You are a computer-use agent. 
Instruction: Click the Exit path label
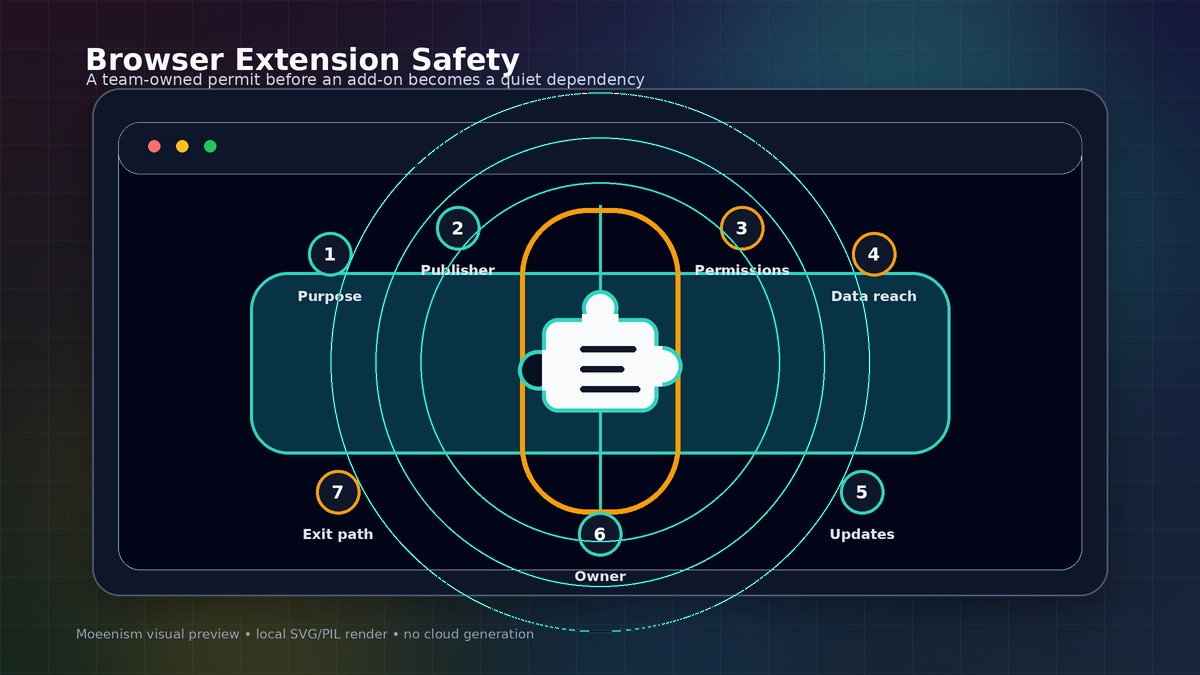[x=338, y=535]
